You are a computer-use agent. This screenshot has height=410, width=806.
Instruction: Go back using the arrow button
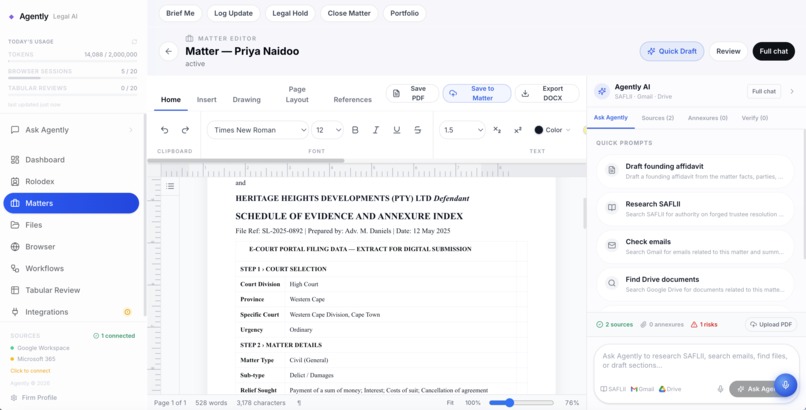tap(169, 51)
